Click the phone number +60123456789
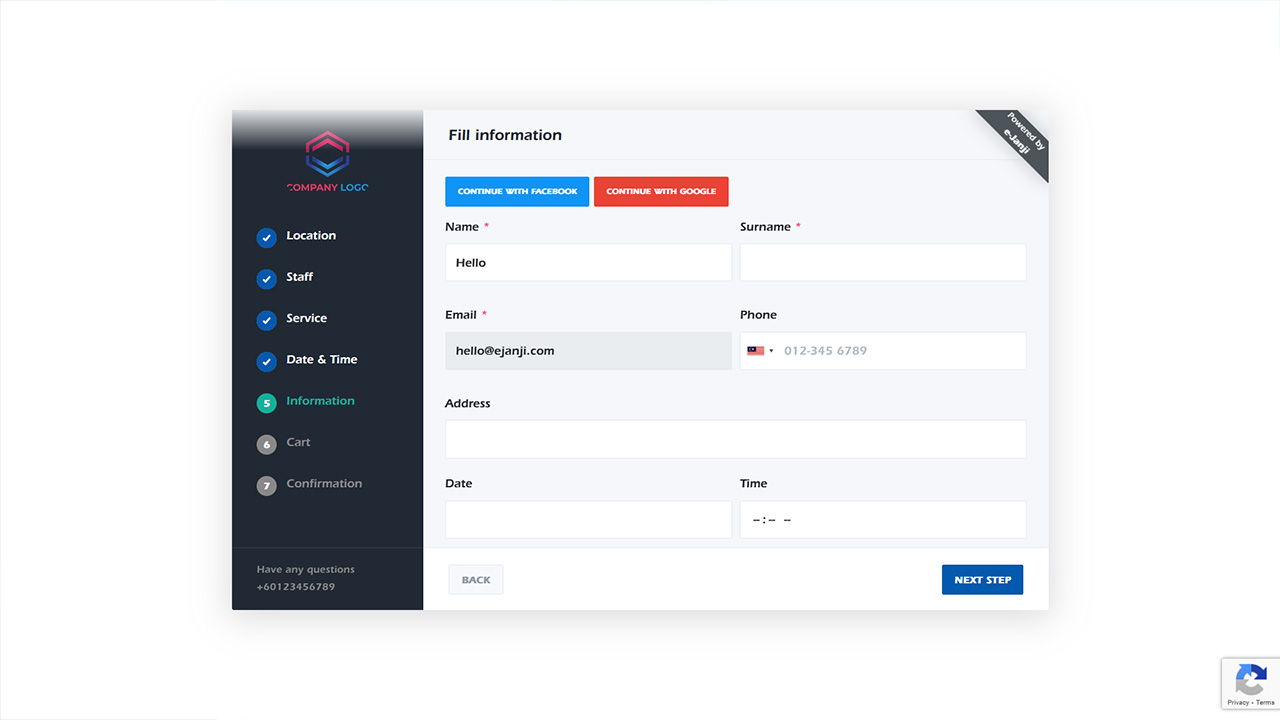This screenshot has height=720, width=1280. pyautogui.click(x=296, y=587)
